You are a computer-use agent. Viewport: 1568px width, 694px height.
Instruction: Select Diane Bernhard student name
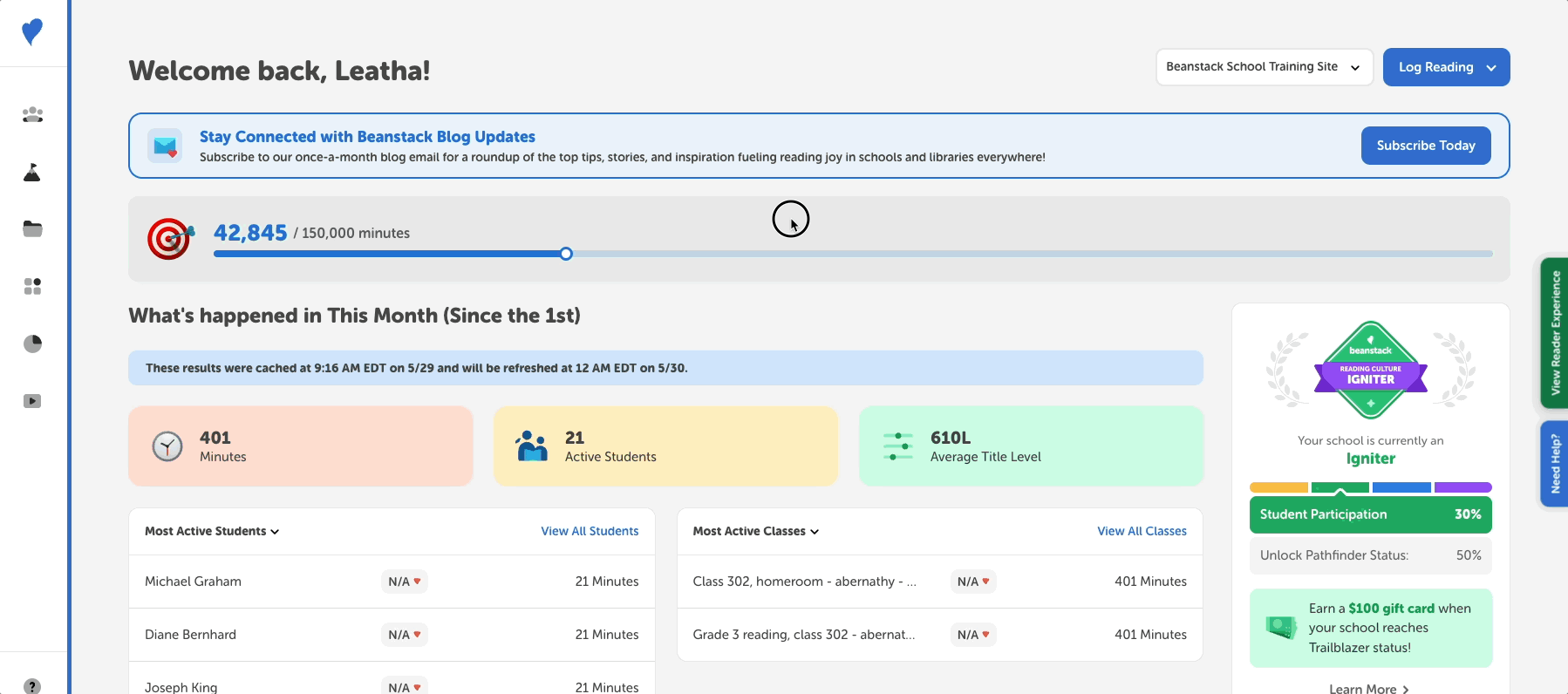tap(190, 635)
